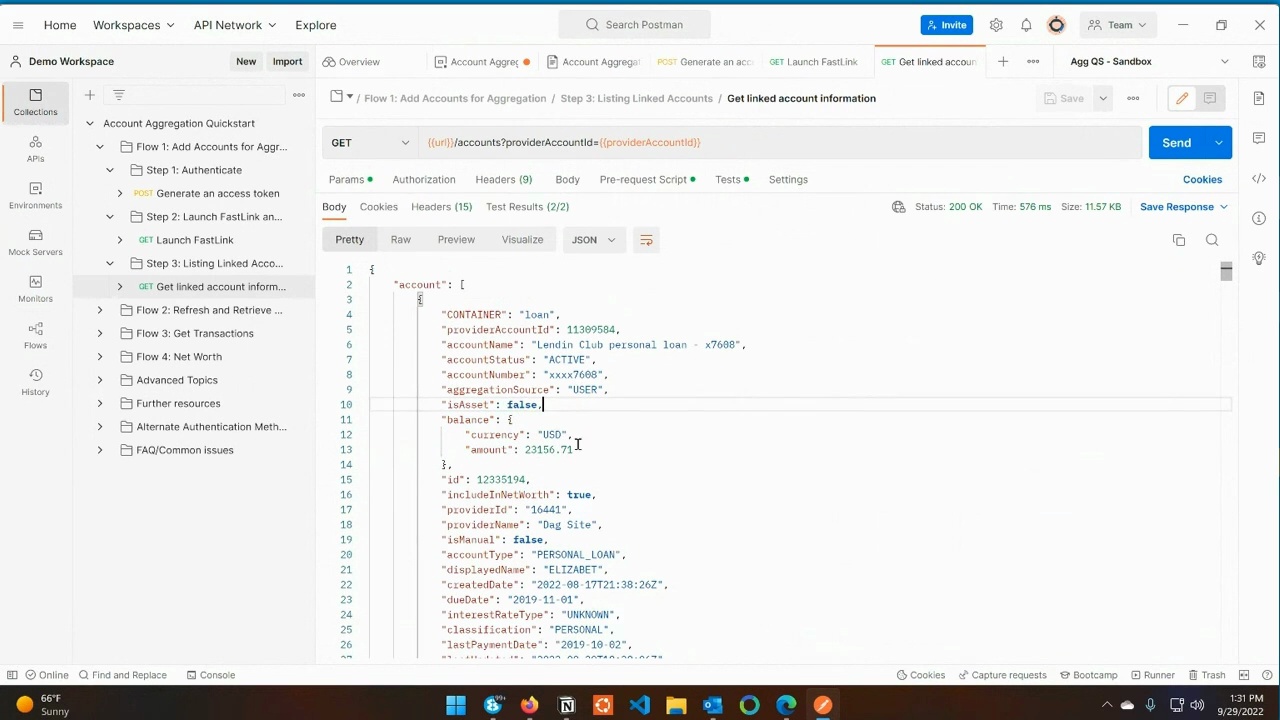Expand Flow 3: Get Transactions folder

[100, 334]
